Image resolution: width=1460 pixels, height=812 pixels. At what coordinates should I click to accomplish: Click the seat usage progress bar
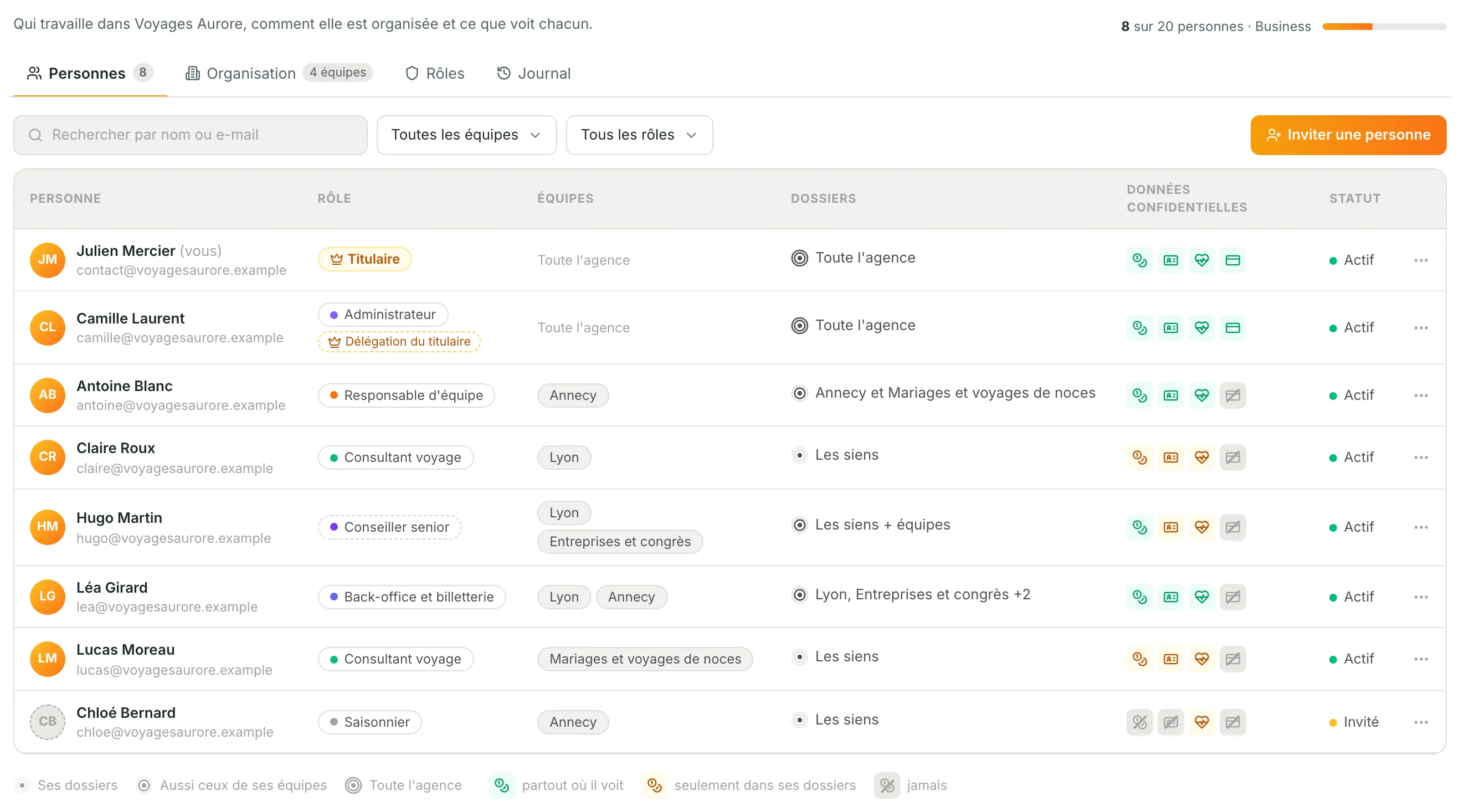(1384, 26)
